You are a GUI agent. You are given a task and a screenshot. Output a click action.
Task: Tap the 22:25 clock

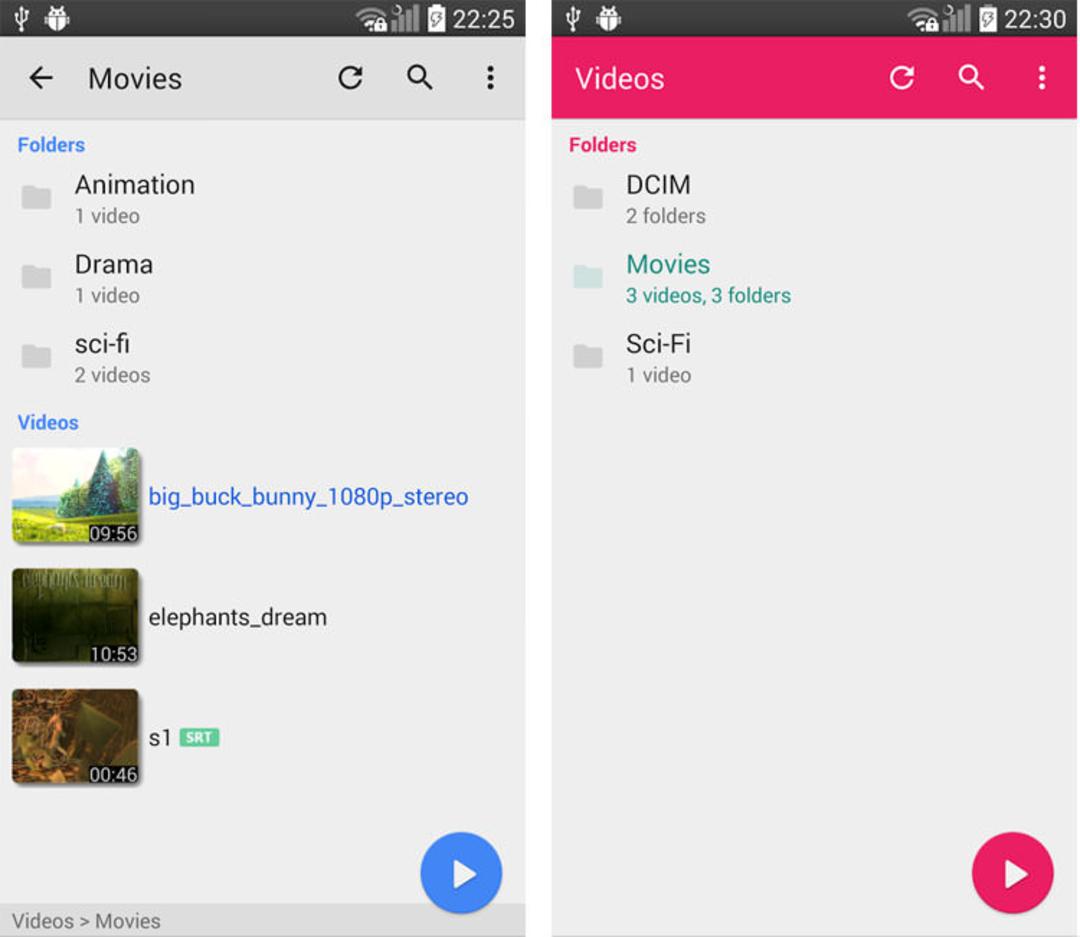click(484, 19)
